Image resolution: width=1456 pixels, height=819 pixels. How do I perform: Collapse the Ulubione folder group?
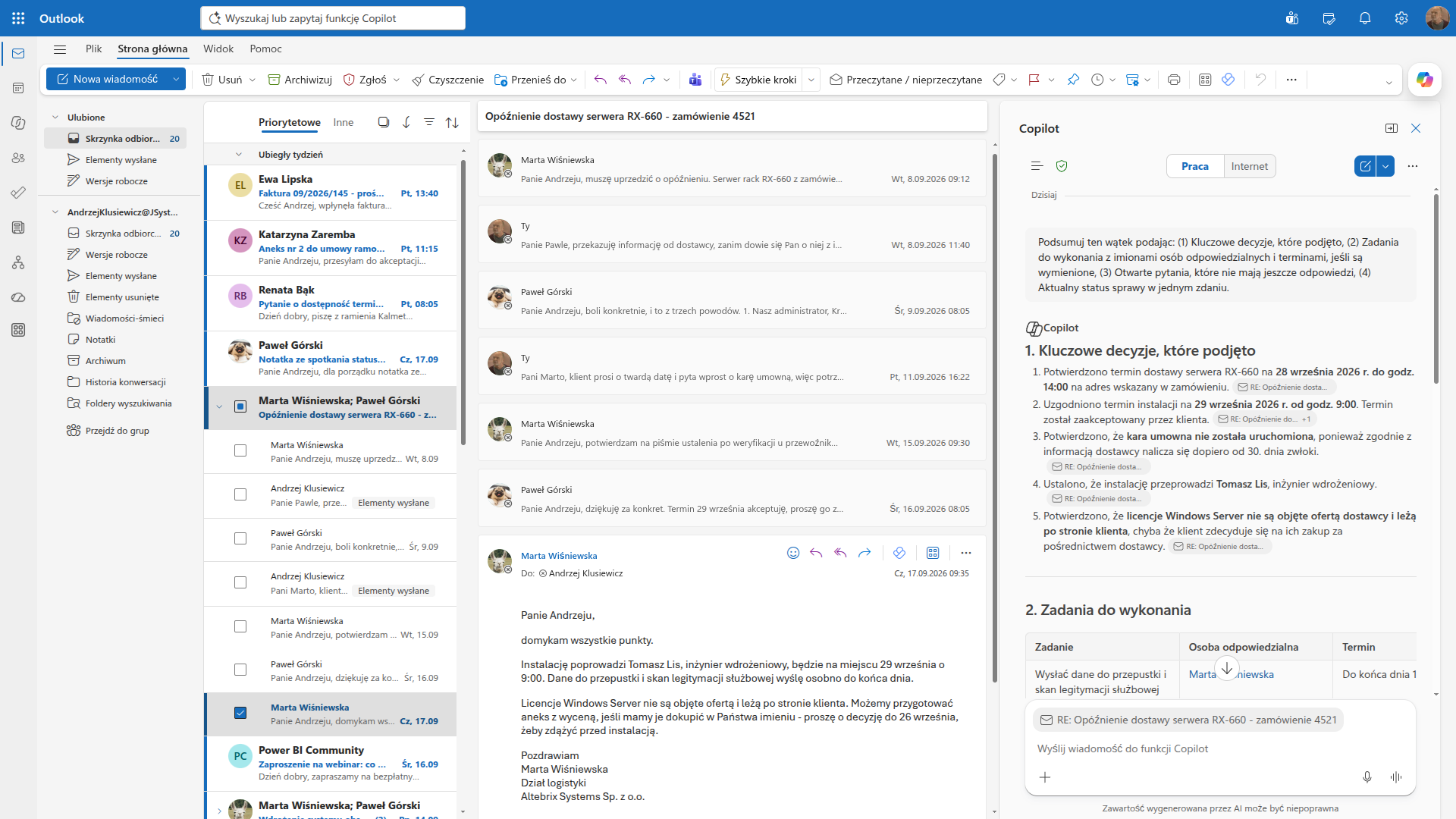click(x=55, y=118)
